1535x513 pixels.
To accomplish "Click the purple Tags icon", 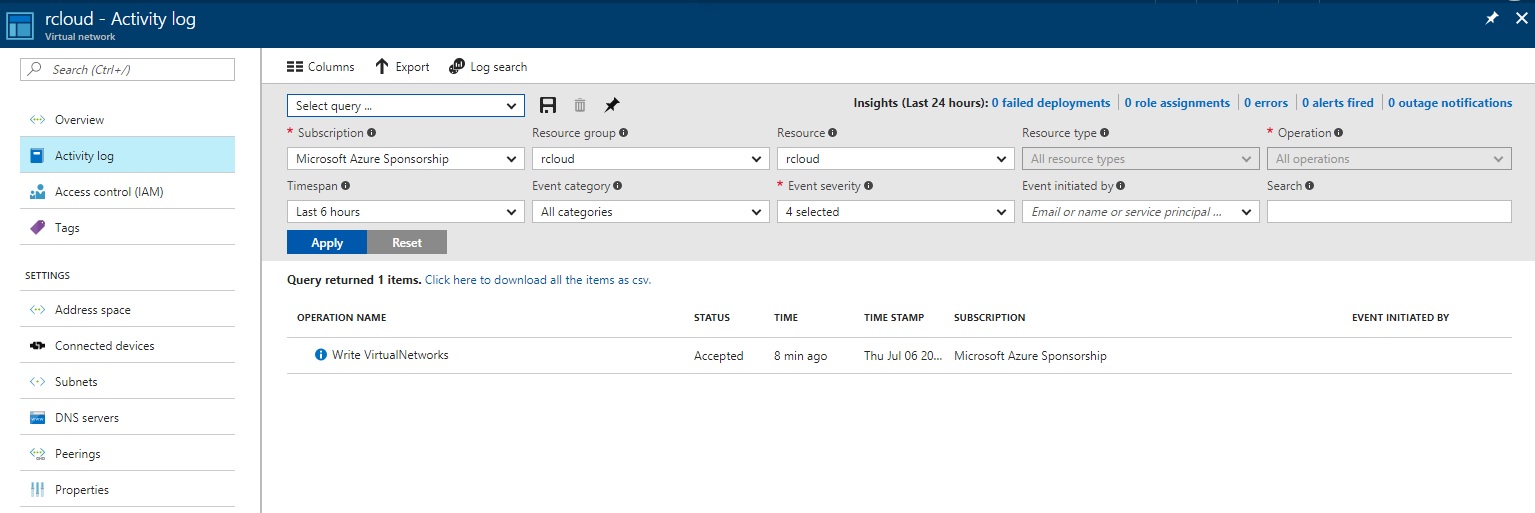I will 37,228.
